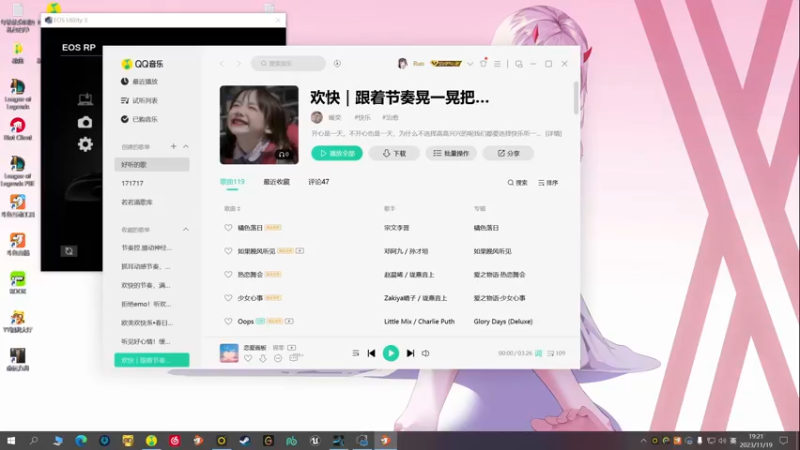Skip to the previous track
Viewport: 800px width, 450px height.
pos(371,353)
